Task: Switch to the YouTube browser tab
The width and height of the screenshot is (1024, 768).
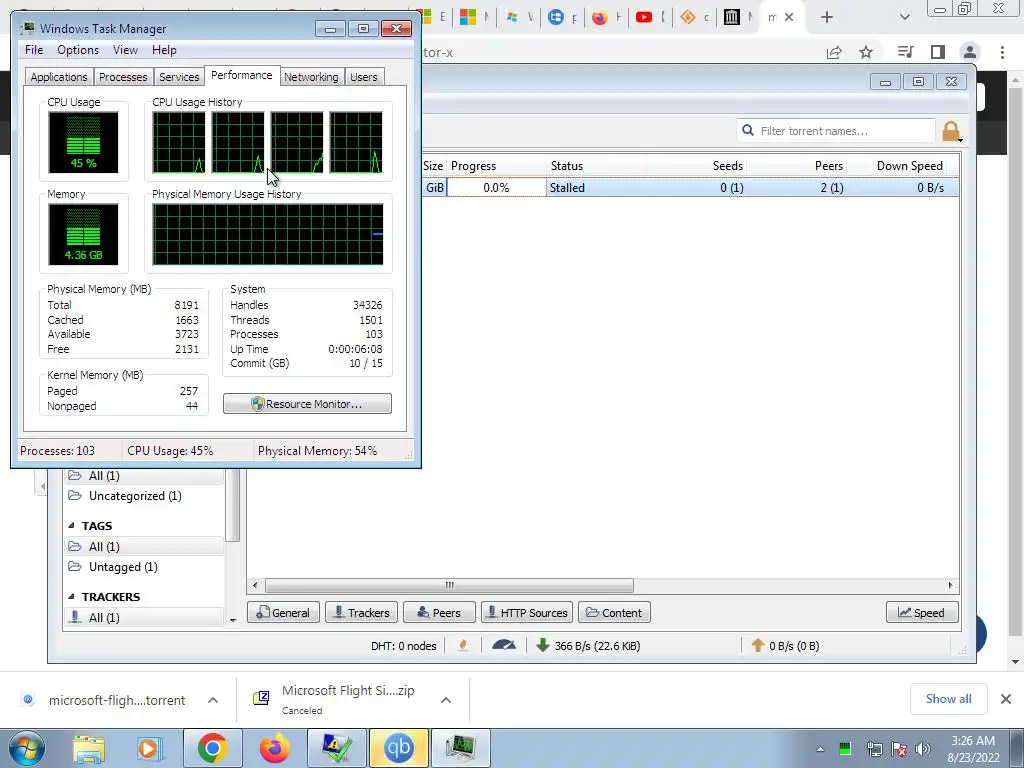Action: pos(650,18)
